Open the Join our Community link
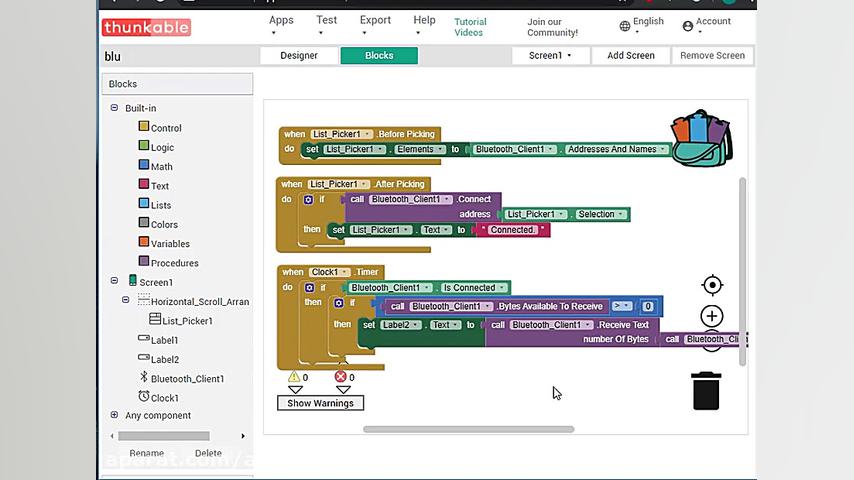854x480 pixels. pos(552,27)
